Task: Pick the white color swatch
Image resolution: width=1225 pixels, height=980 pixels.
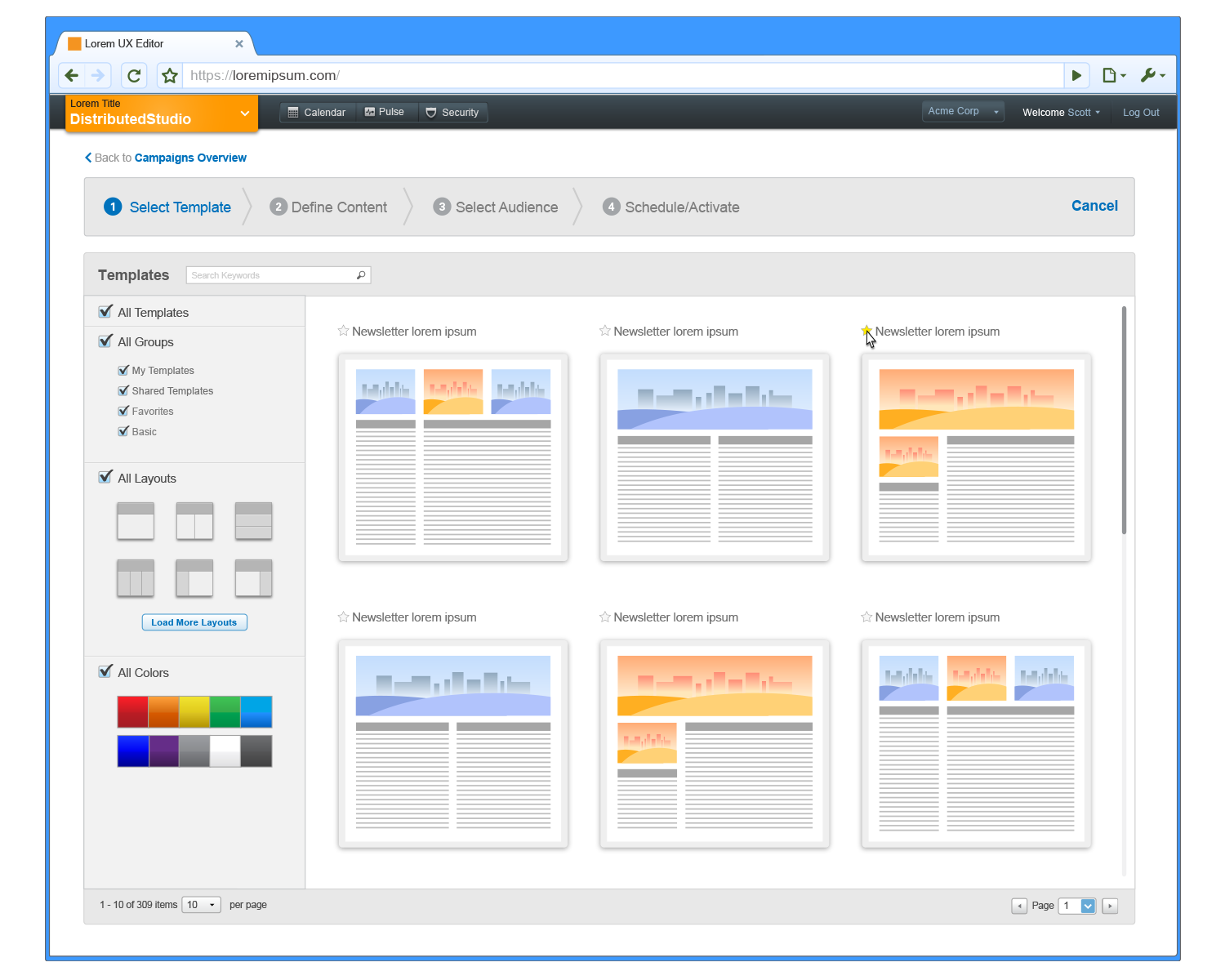Action: click(225, 751)
